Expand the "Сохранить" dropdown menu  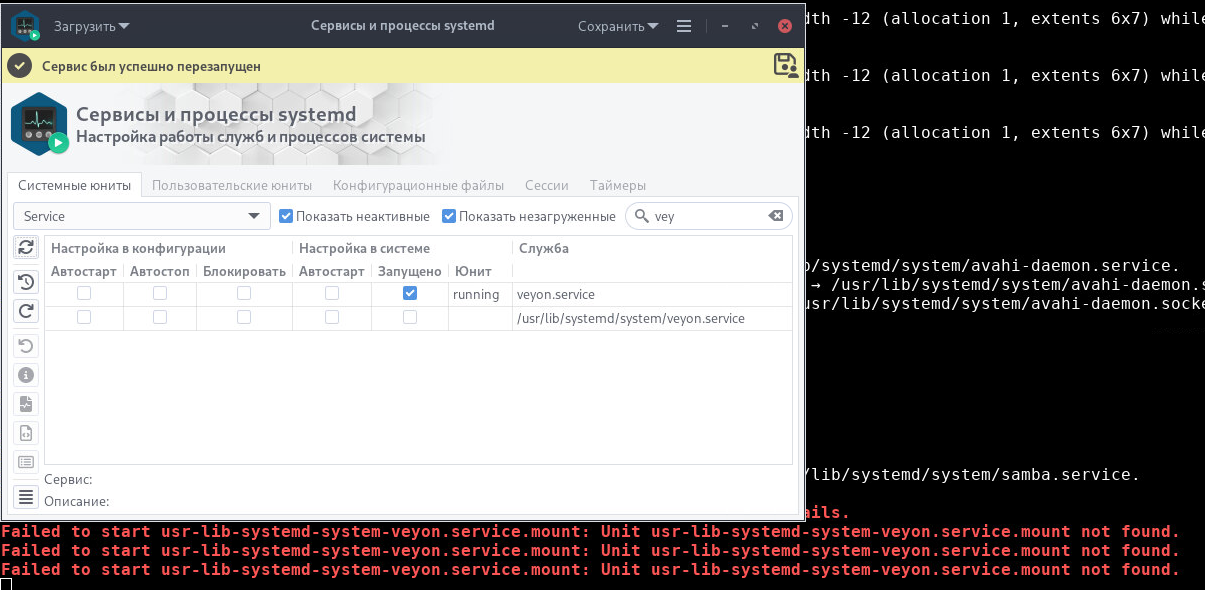tap(618, 26)
